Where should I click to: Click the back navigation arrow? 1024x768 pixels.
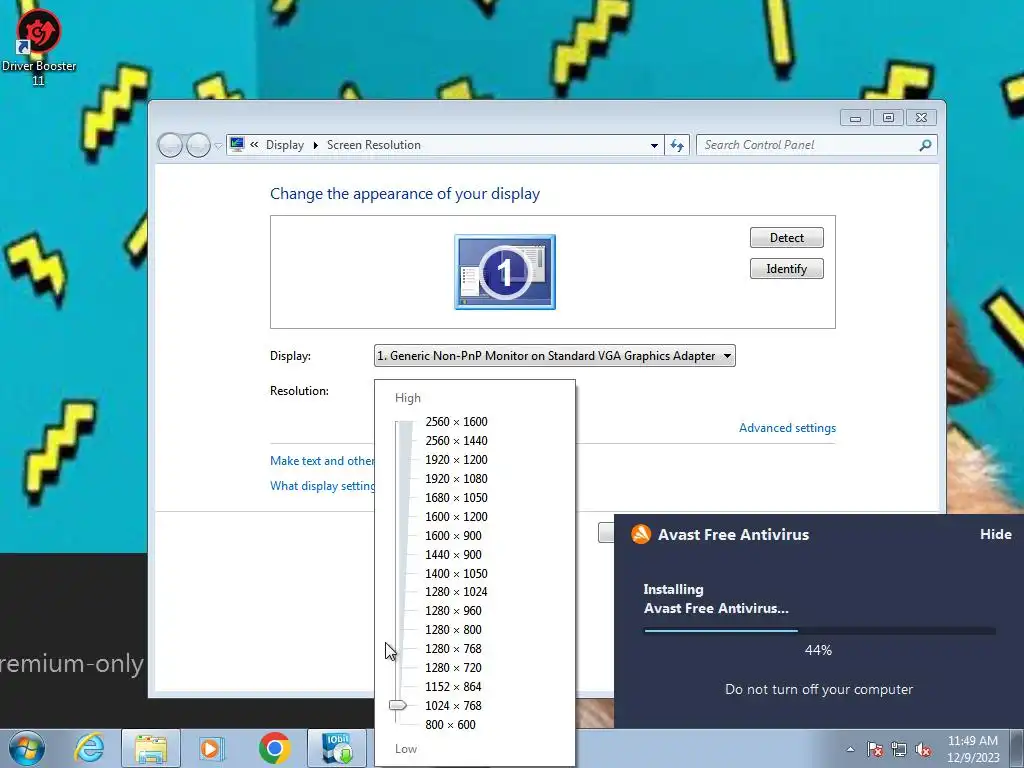170,145
